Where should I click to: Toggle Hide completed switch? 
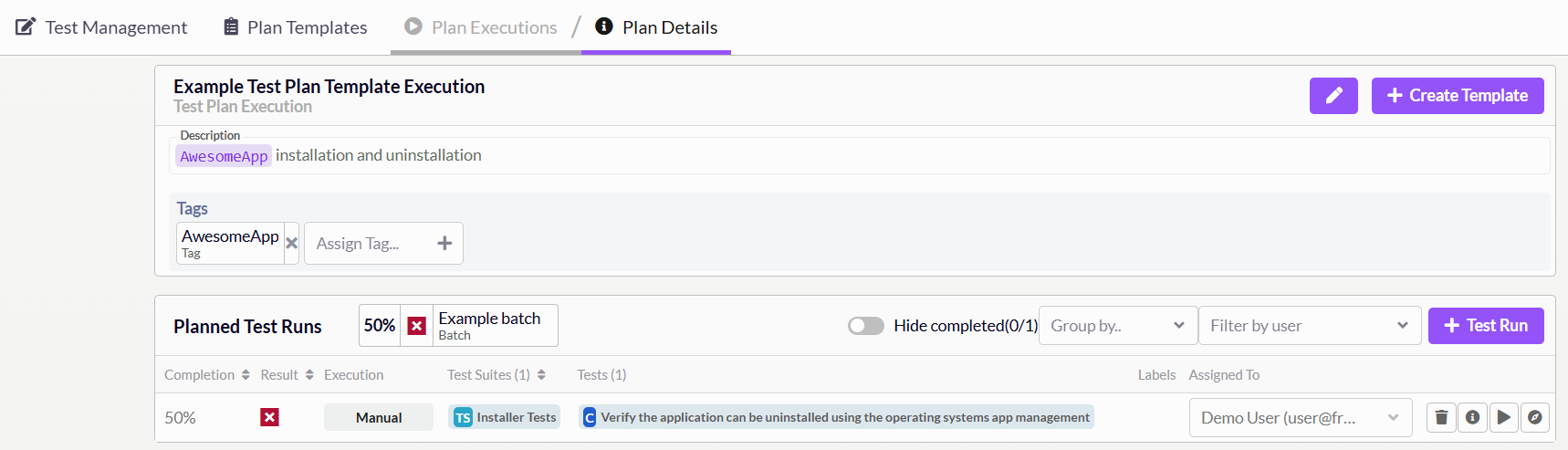865,326
